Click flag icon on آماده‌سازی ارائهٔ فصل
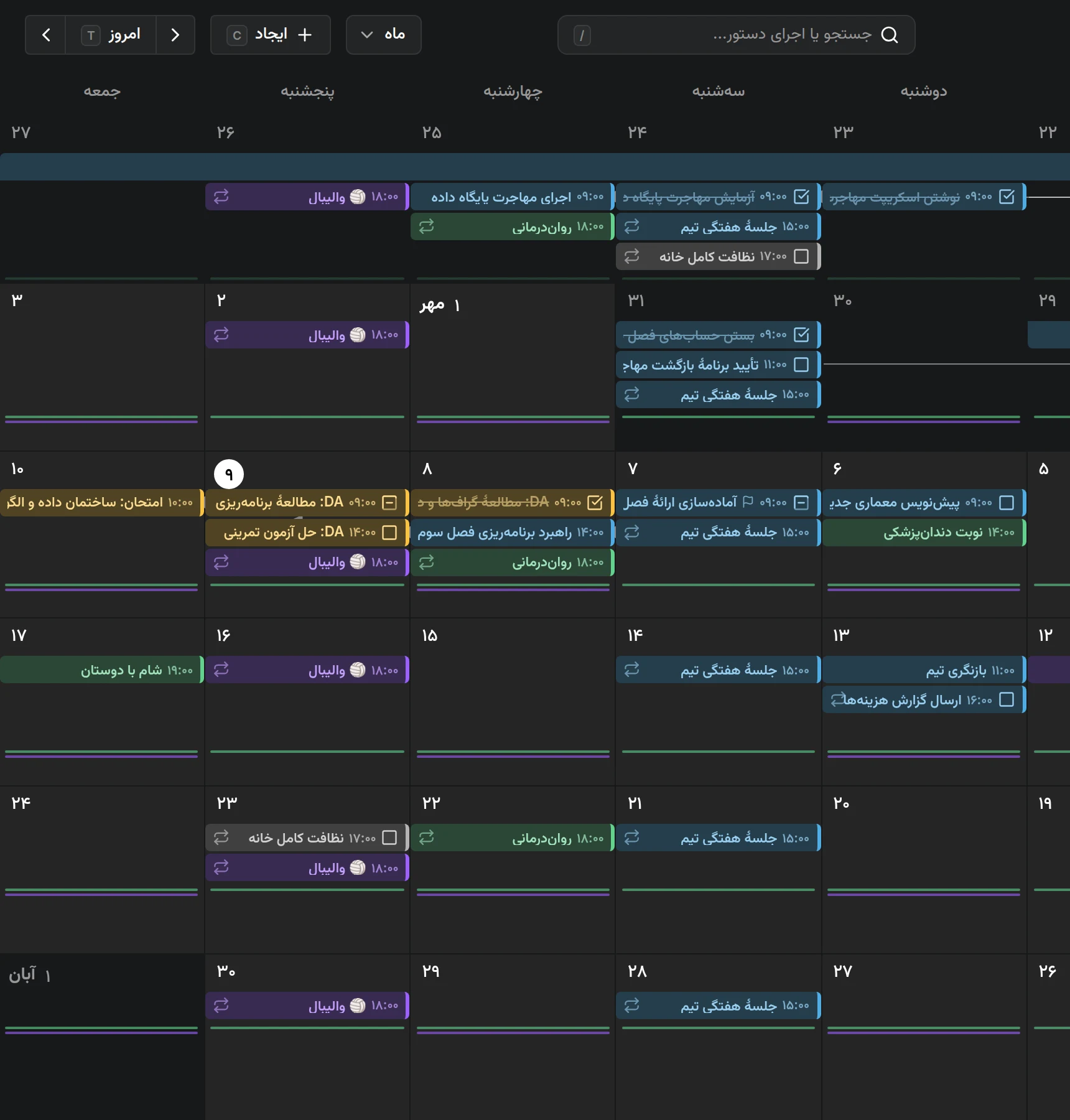 (748, 502)
